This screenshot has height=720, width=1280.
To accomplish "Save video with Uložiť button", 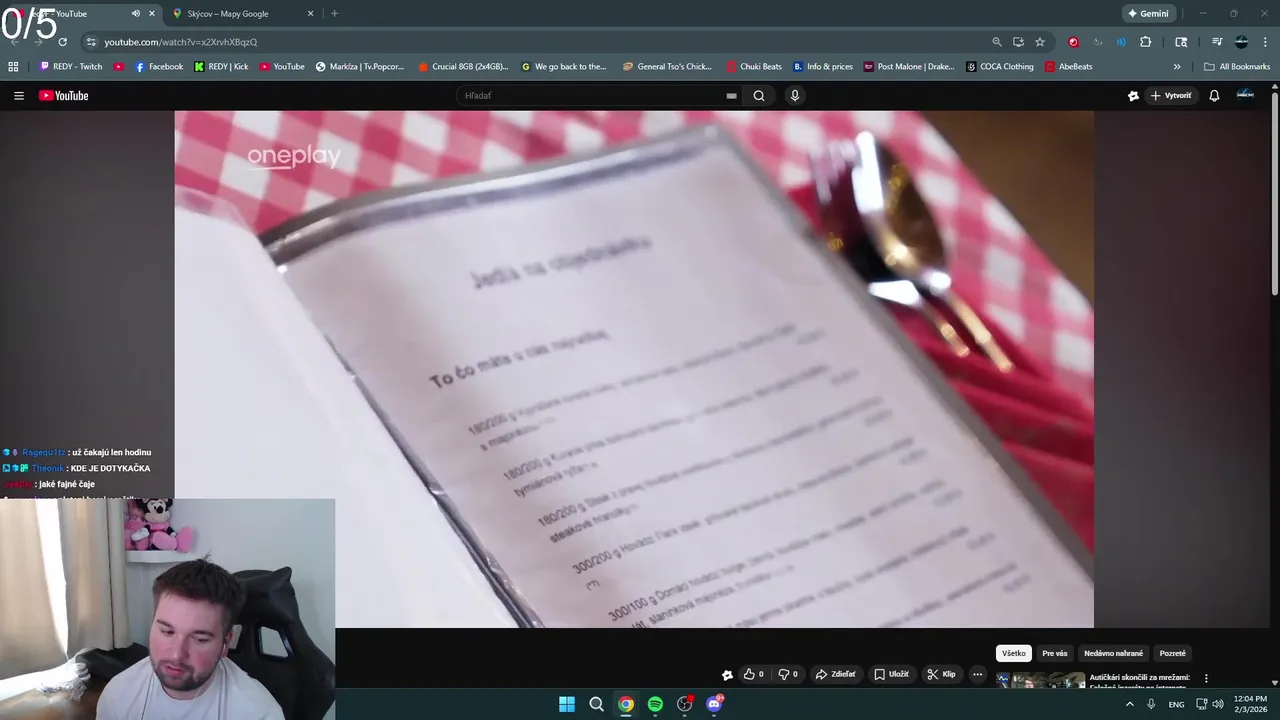I will tap(891, 674).
